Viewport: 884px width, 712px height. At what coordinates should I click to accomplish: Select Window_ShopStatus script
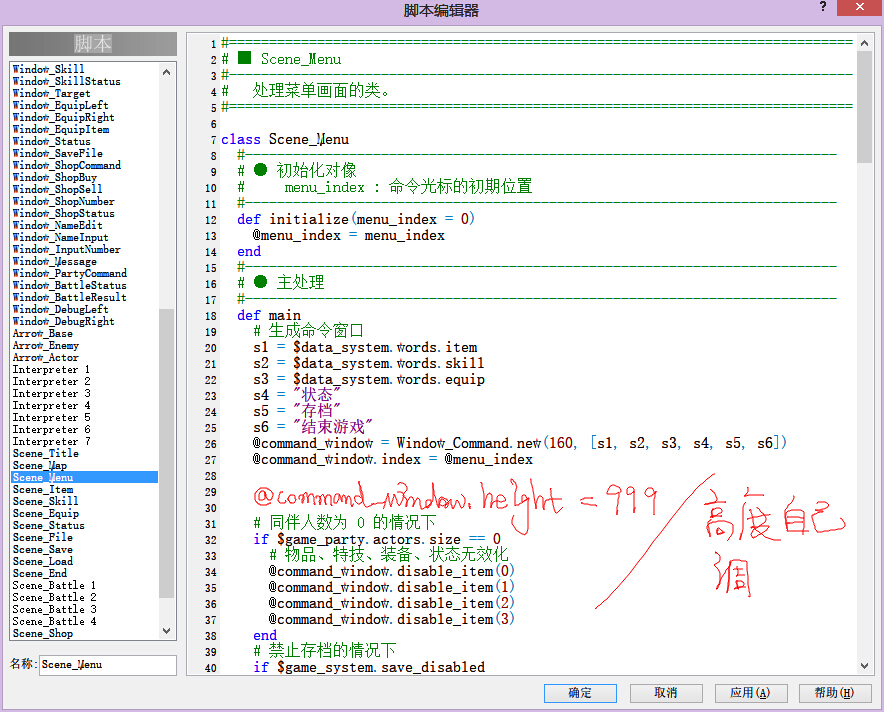coord(64,214)
